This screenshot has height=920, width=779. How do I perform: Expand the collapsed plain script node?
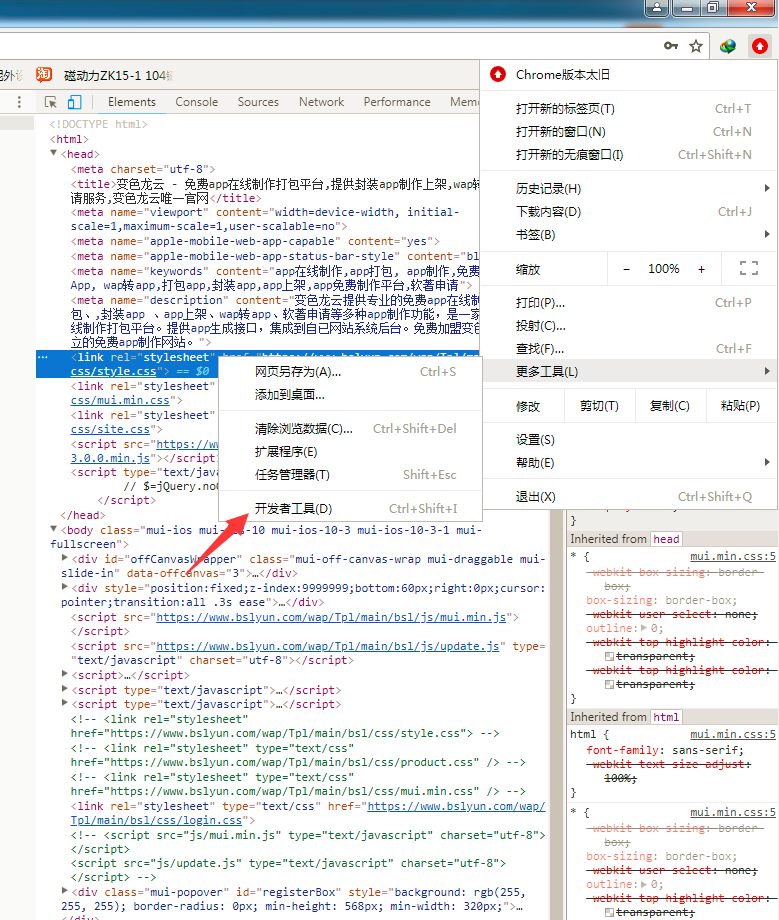click(x=65, y=674)
